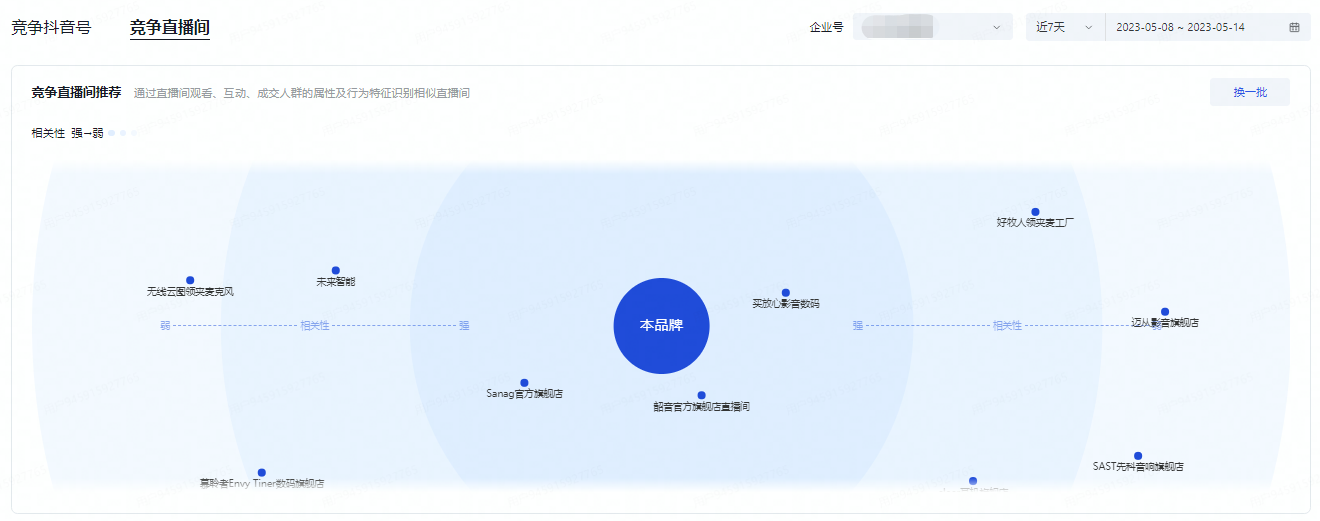Switch to the 竞争抖音号 tab
The height and width of the screenshot is (521, 1320).
point(51,27)
